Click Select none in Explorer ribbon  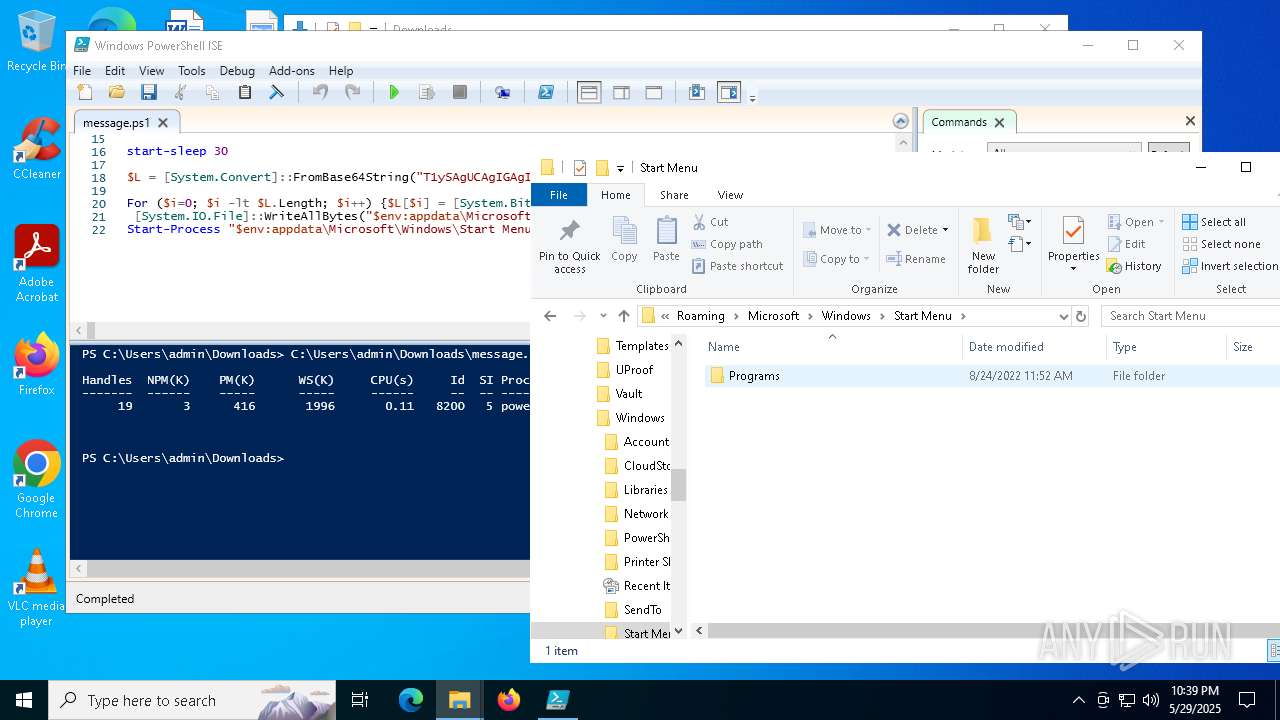pos(1221,244)
